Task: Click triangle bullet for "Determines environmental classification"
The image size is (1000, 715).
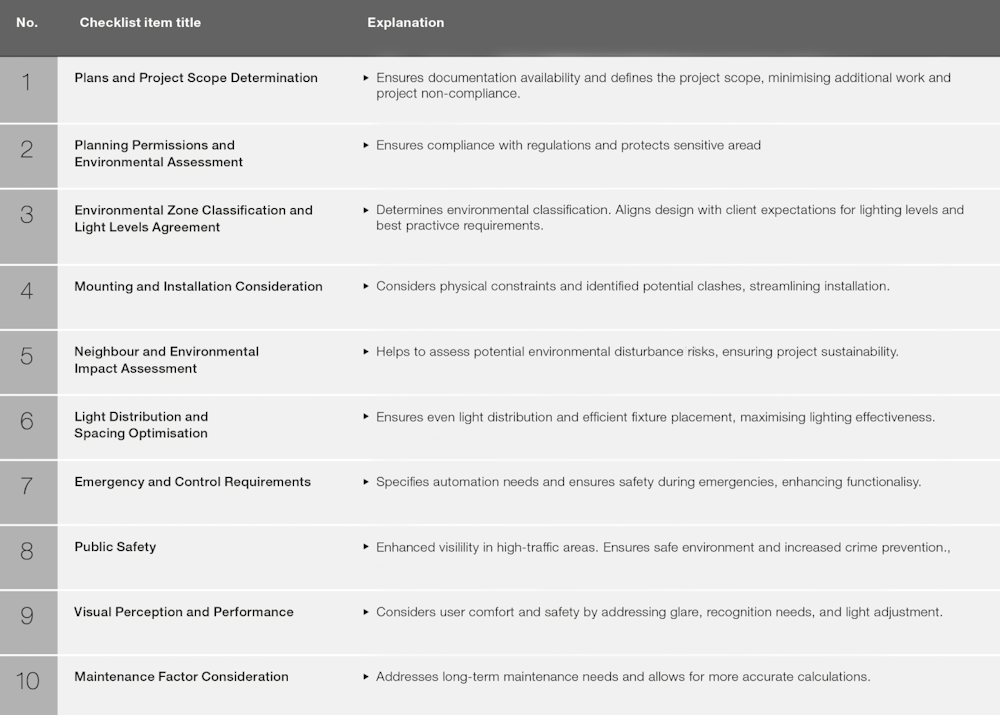Action: (366, 210)
